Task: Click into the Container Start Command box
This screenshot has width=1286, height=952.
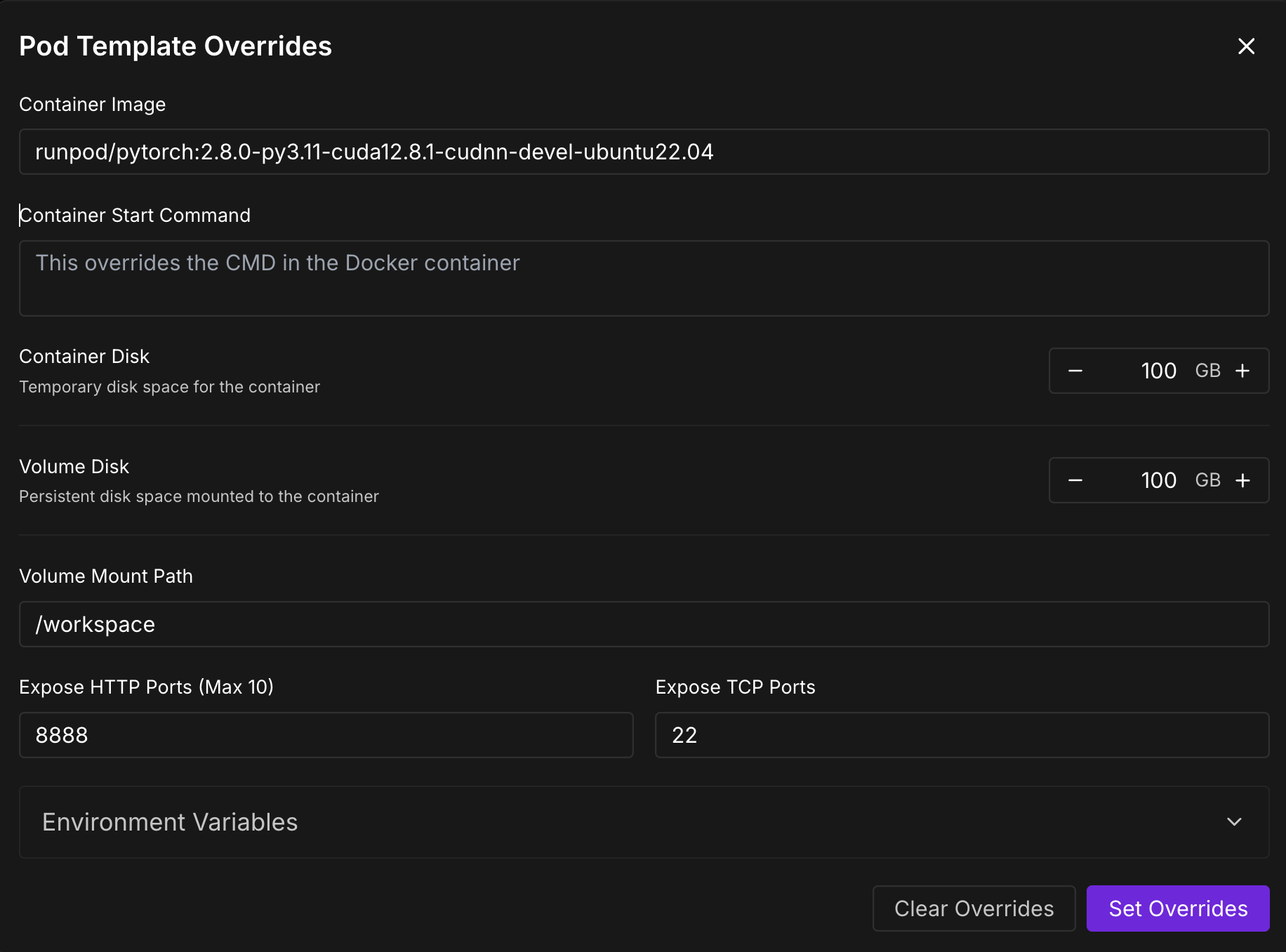Action: [644, 278]
